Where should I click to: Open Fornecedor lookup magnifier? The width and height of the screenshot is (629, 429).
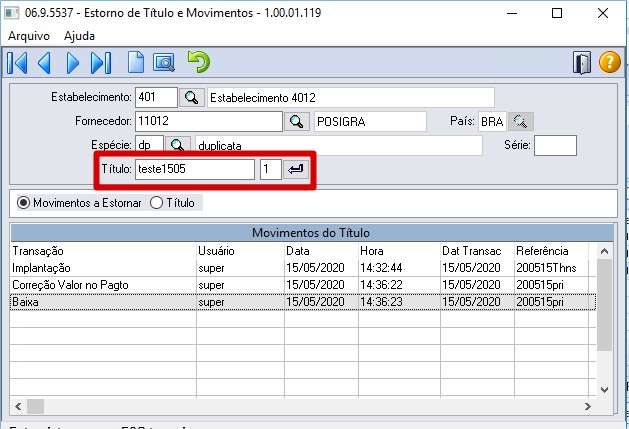(296, 121)
